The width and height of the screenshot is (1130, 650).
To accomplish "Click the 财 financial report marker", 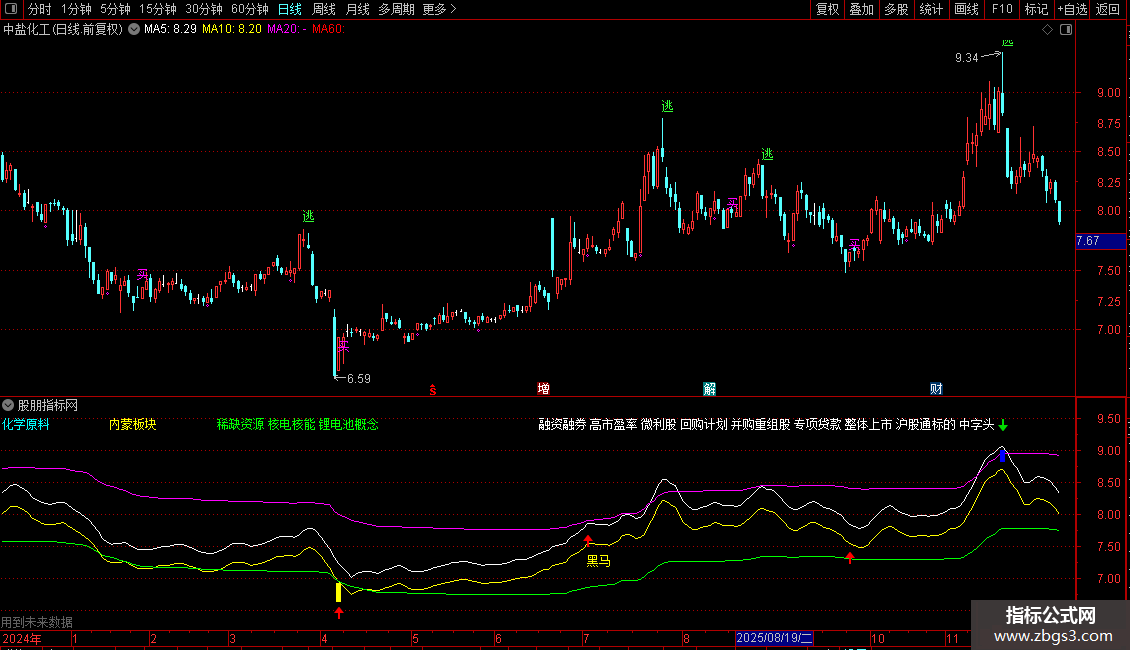I will 936,389.
